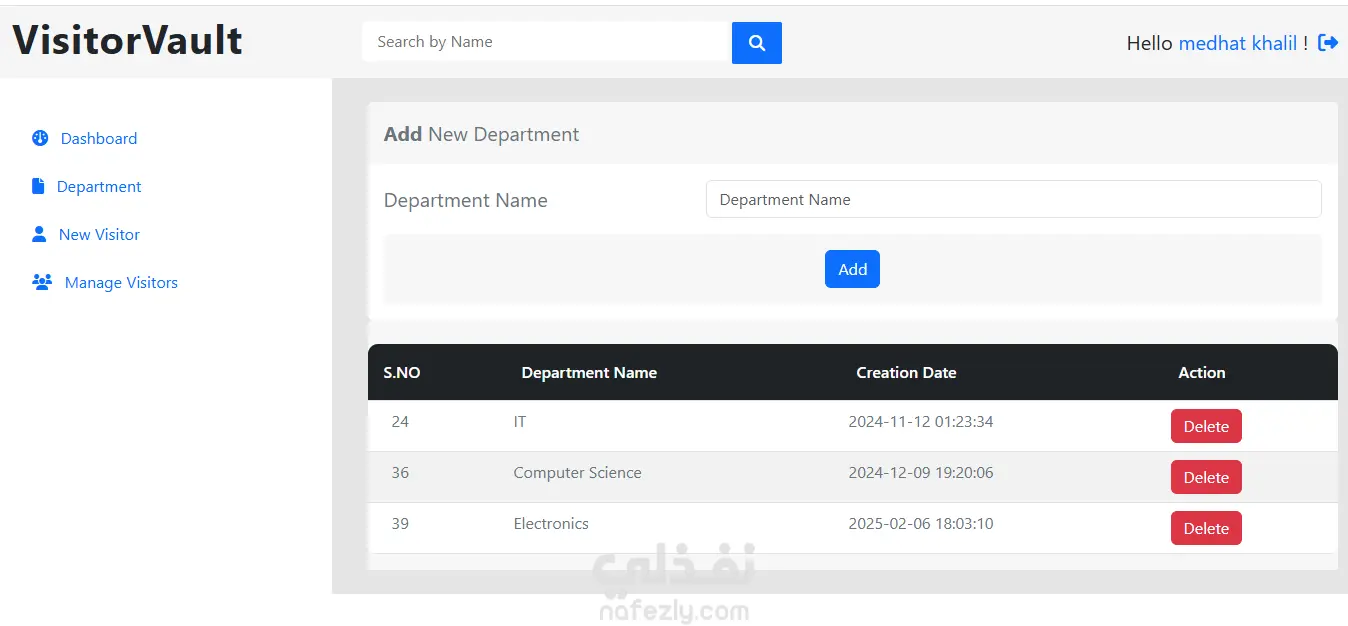
Task: Go to the Department page link
Action: pos(99,187)
